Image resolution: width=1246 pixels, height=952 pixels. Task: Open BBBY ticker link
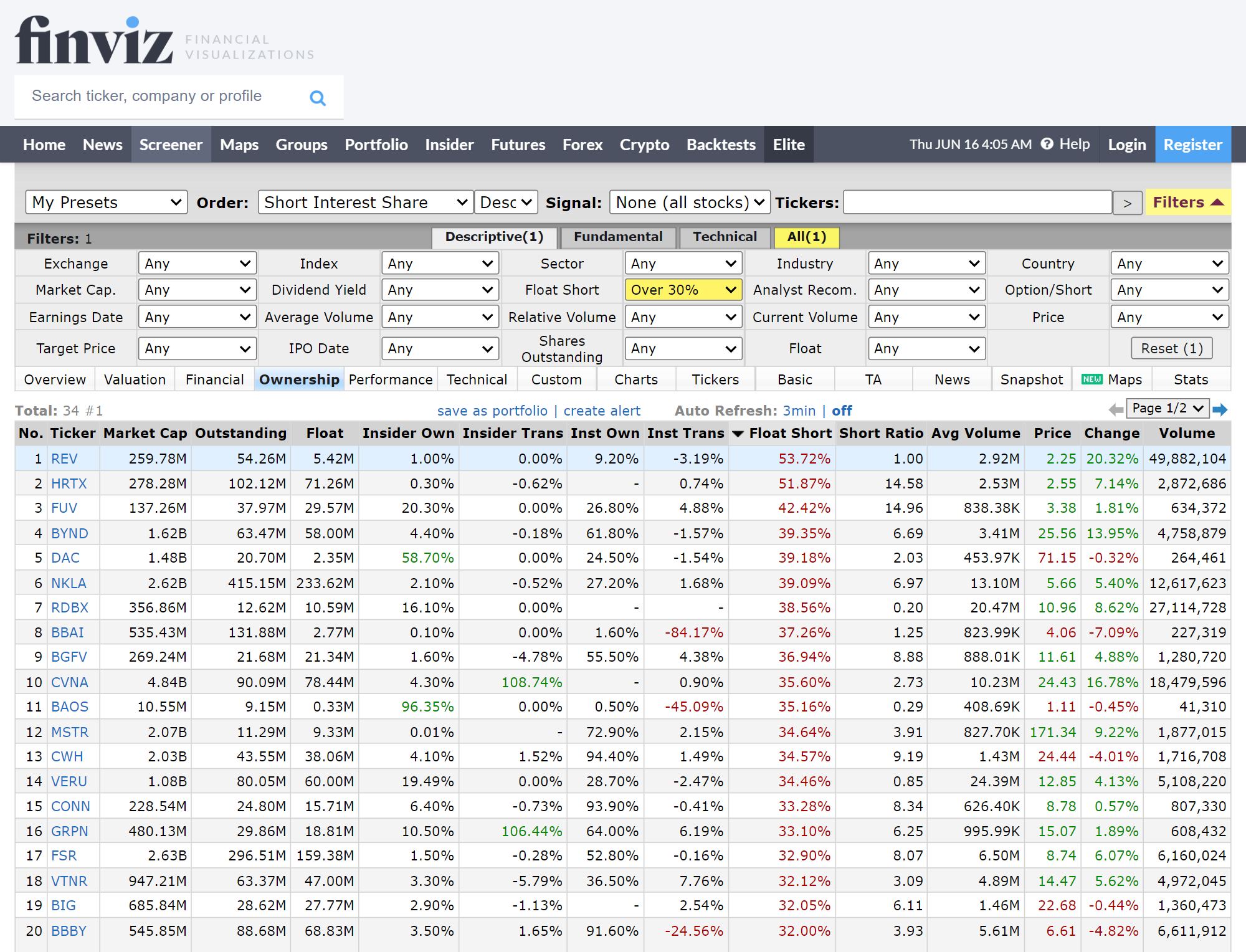click(x=69, y=931)
